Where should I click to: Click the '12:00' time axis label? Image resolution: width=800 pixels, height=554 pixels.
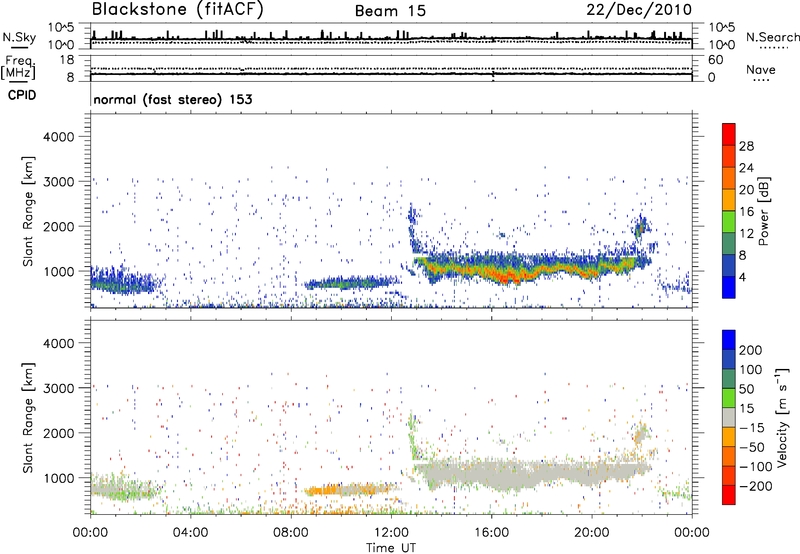click(391, 533)
